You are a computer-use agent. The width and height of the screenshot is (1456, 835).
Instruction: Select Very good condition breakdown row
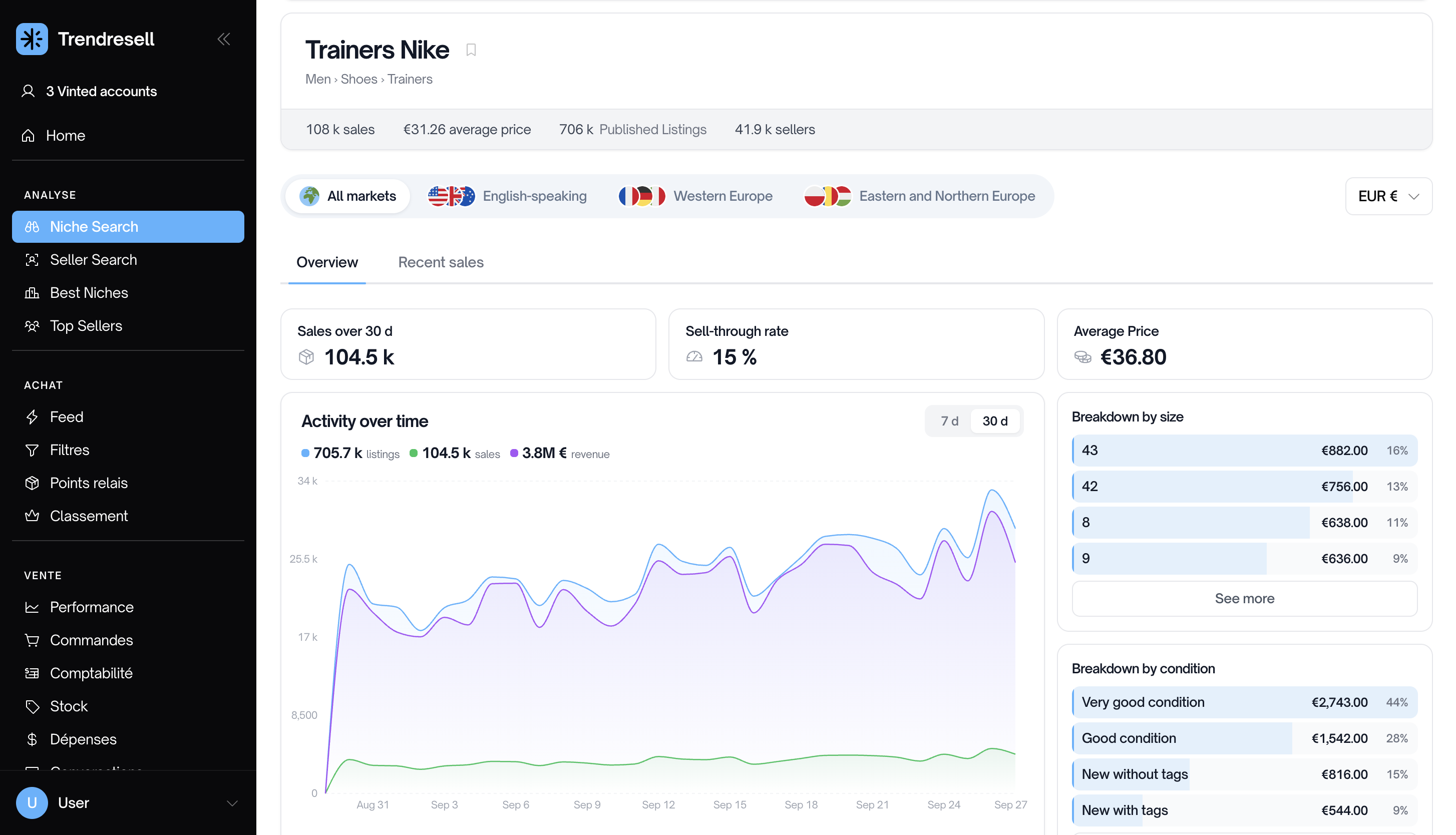pos(1244,702)
